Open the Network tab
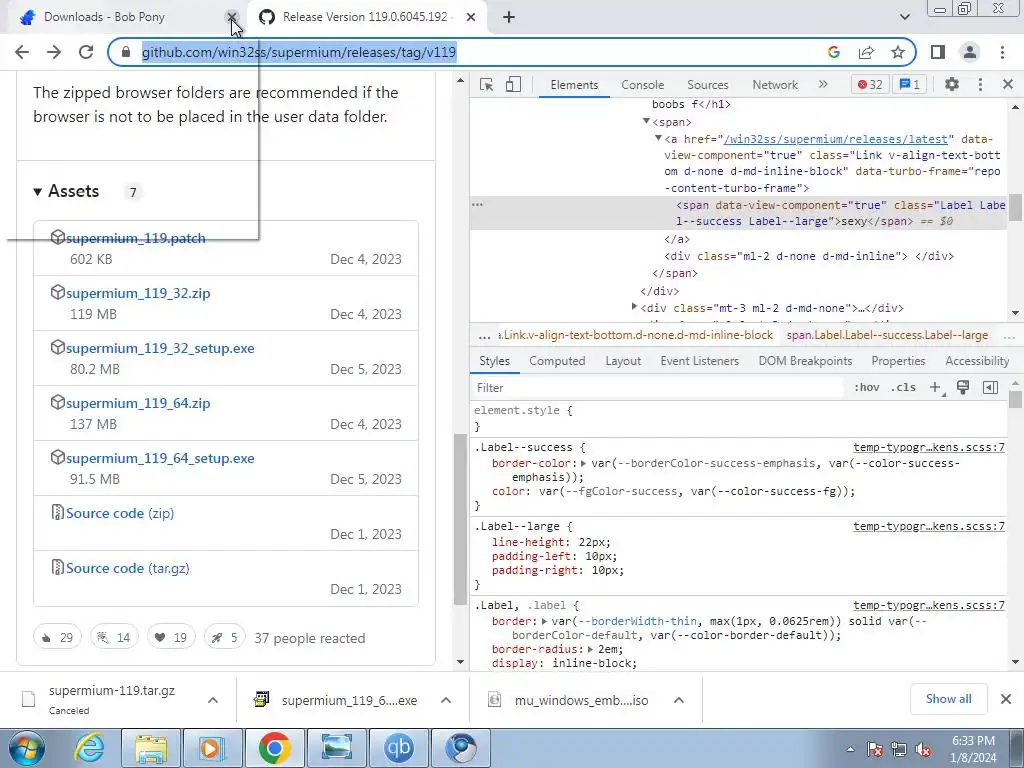Viewport: 1024px width, 768px height. (775, 85)
